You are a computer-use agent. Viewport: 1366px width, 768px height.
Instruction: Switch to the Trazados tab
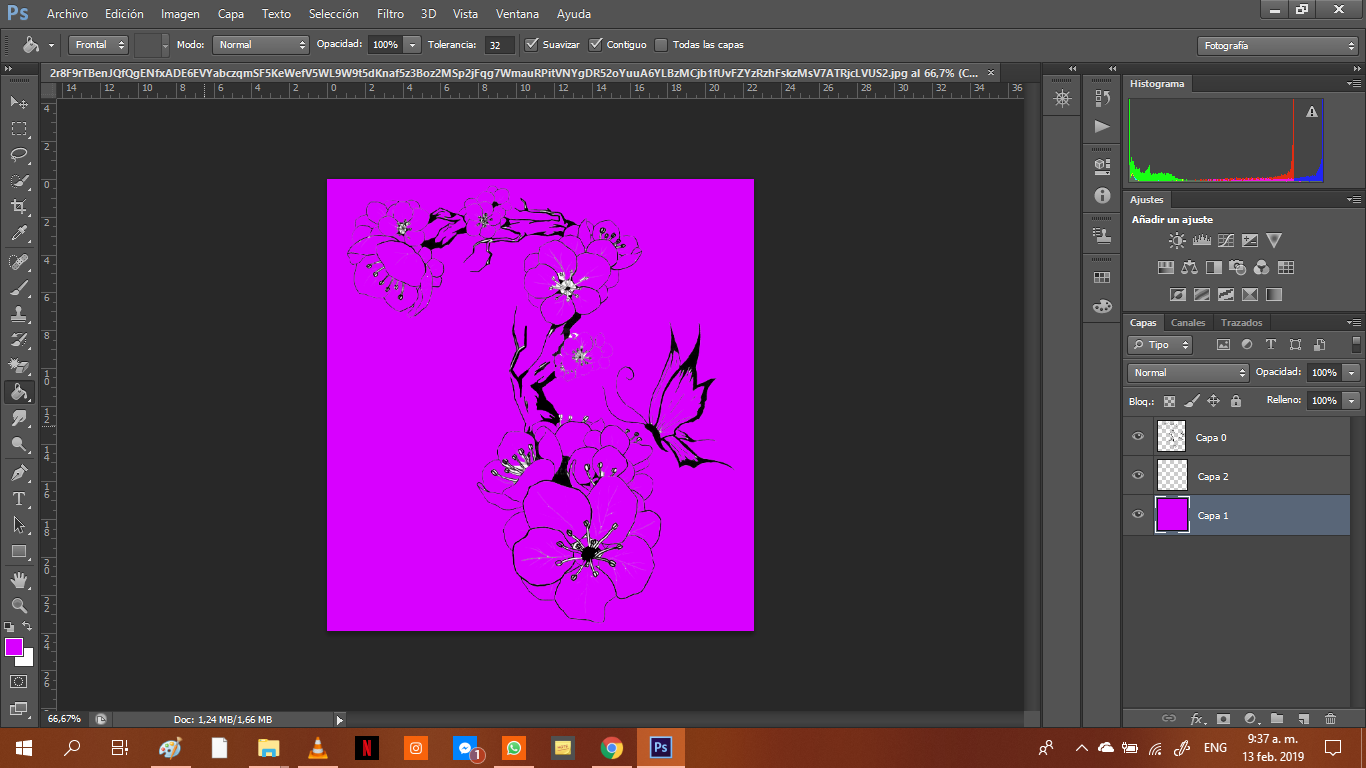coord(1242,323)
